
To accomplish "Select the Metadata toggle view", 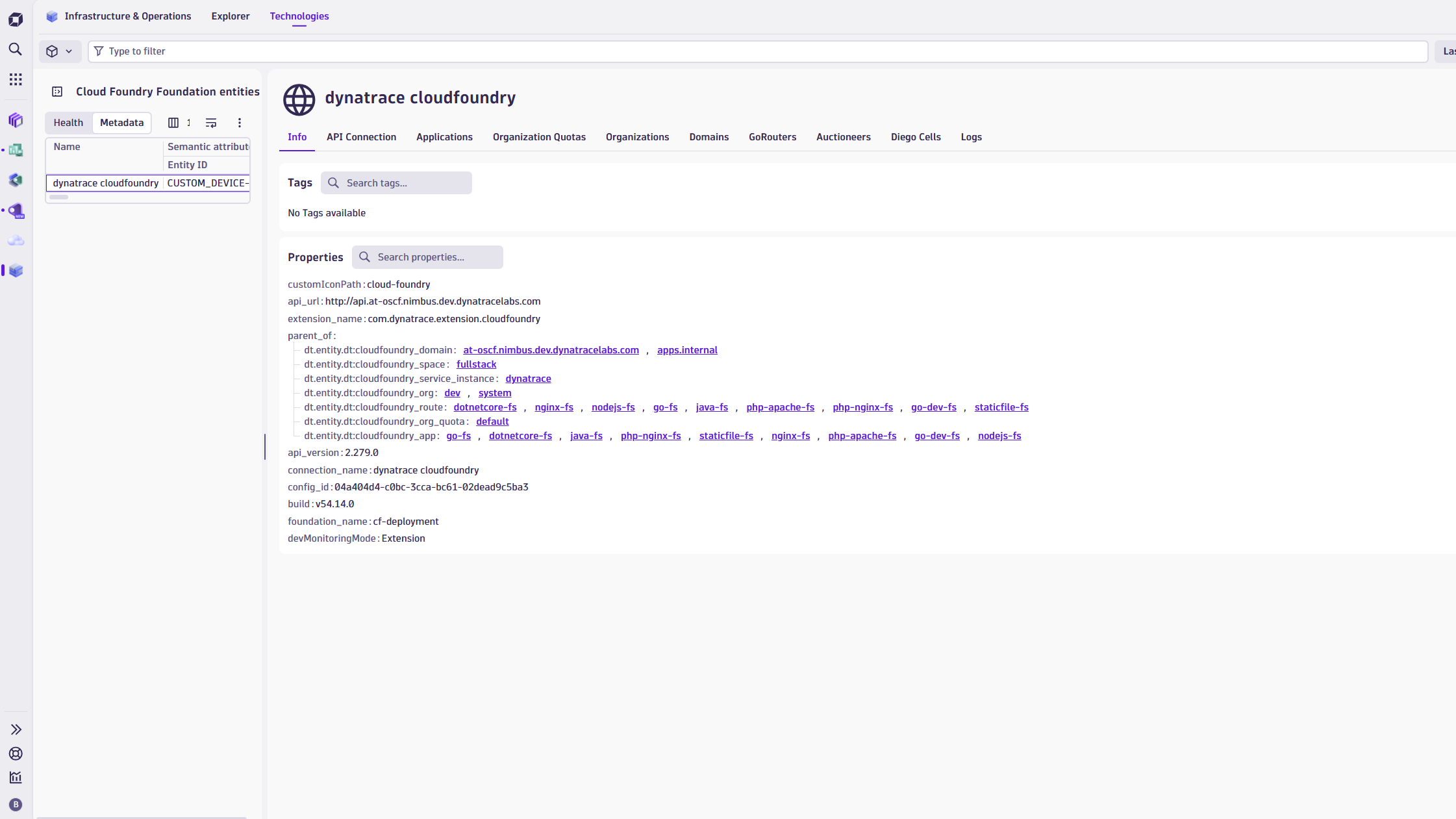I will click(x=121, y=122).
